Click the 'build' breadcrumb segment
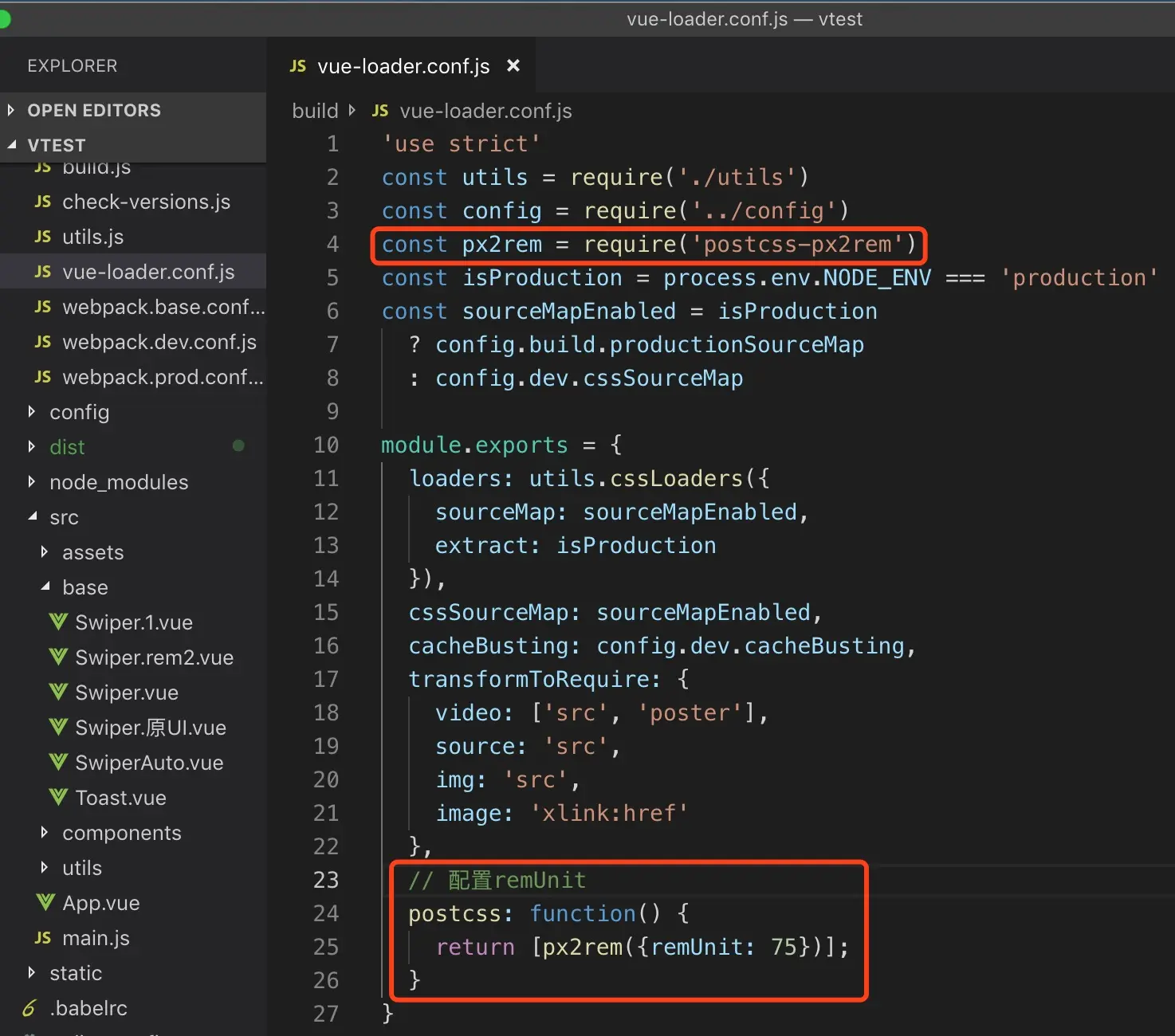Viewport: 1175px width, 1036px height. [x=315, y=111]
